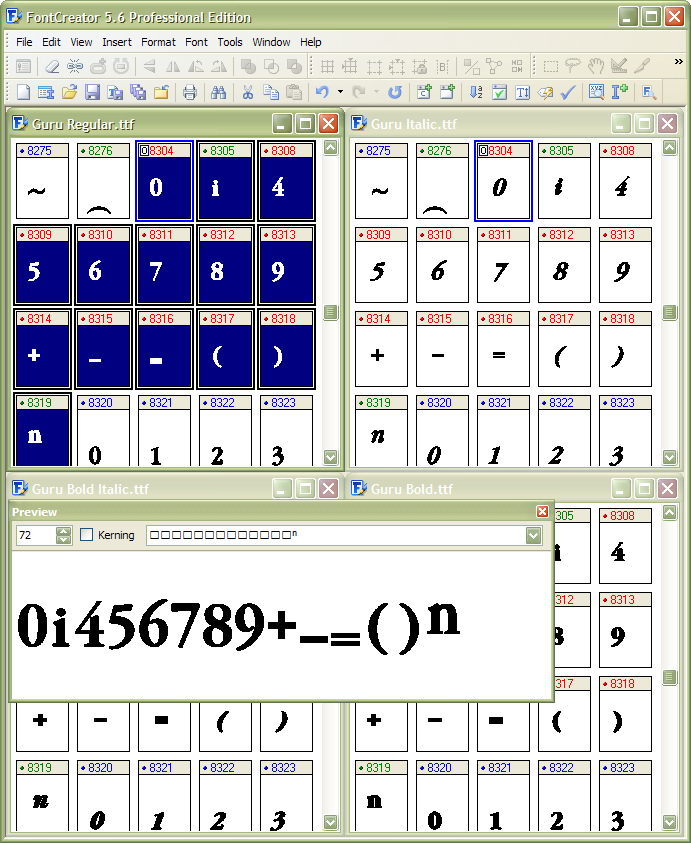Select the Knife tool icon
The width and height of the screenshot is (691, 843).
coord(642,67)
